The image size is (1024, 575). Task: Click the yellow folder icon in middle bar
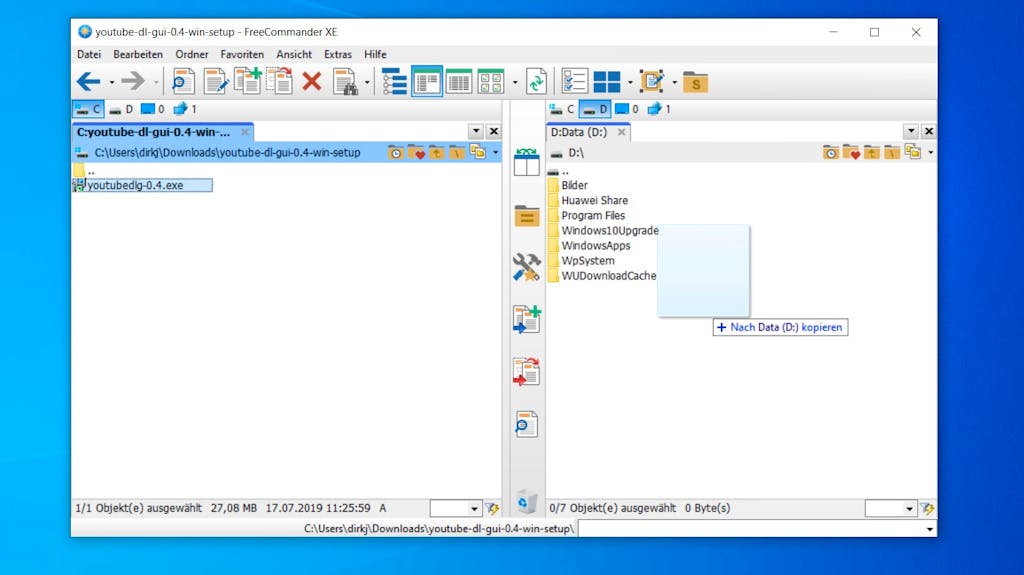pyautogui.click(x=526, y=215)
